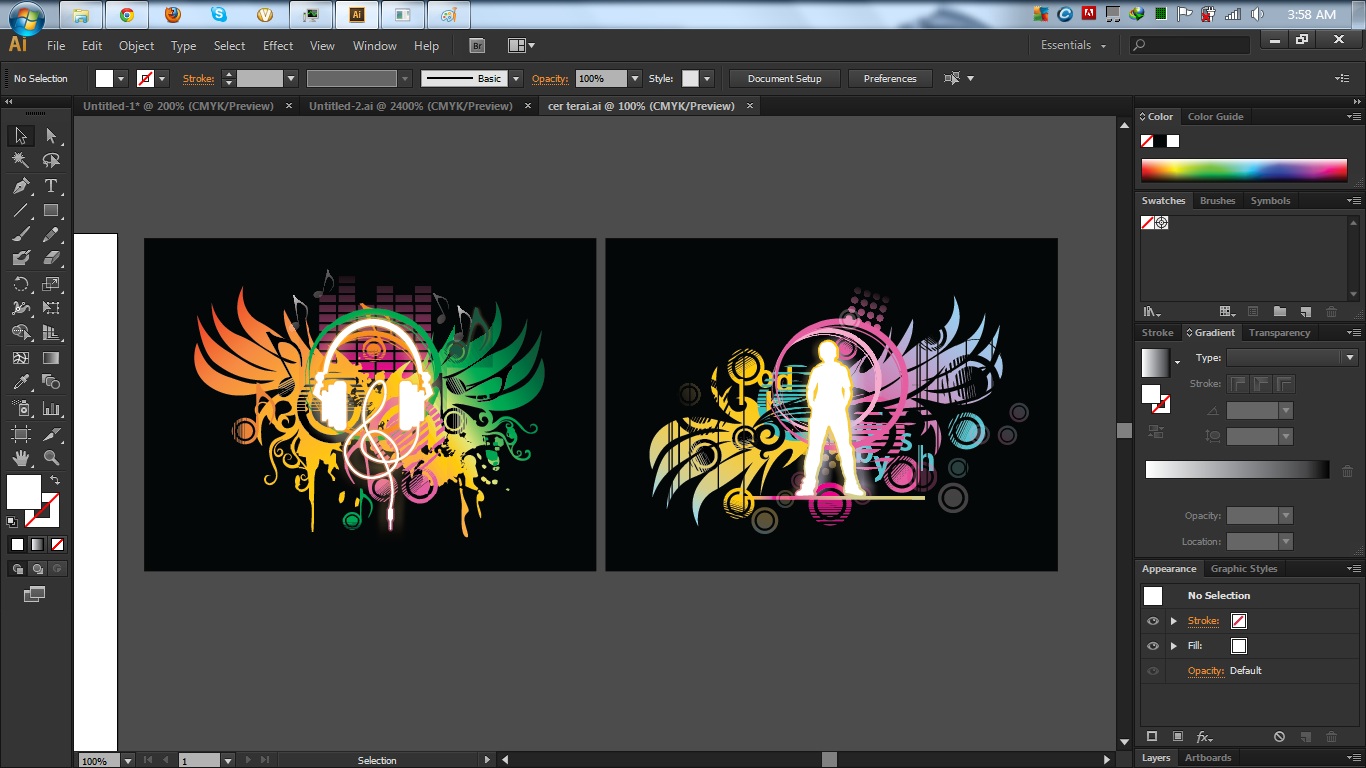Image resolution: width=1366 pixels, height=768 pixels.
Task: Select the Free Transform tool
Action: pos(51,308)
